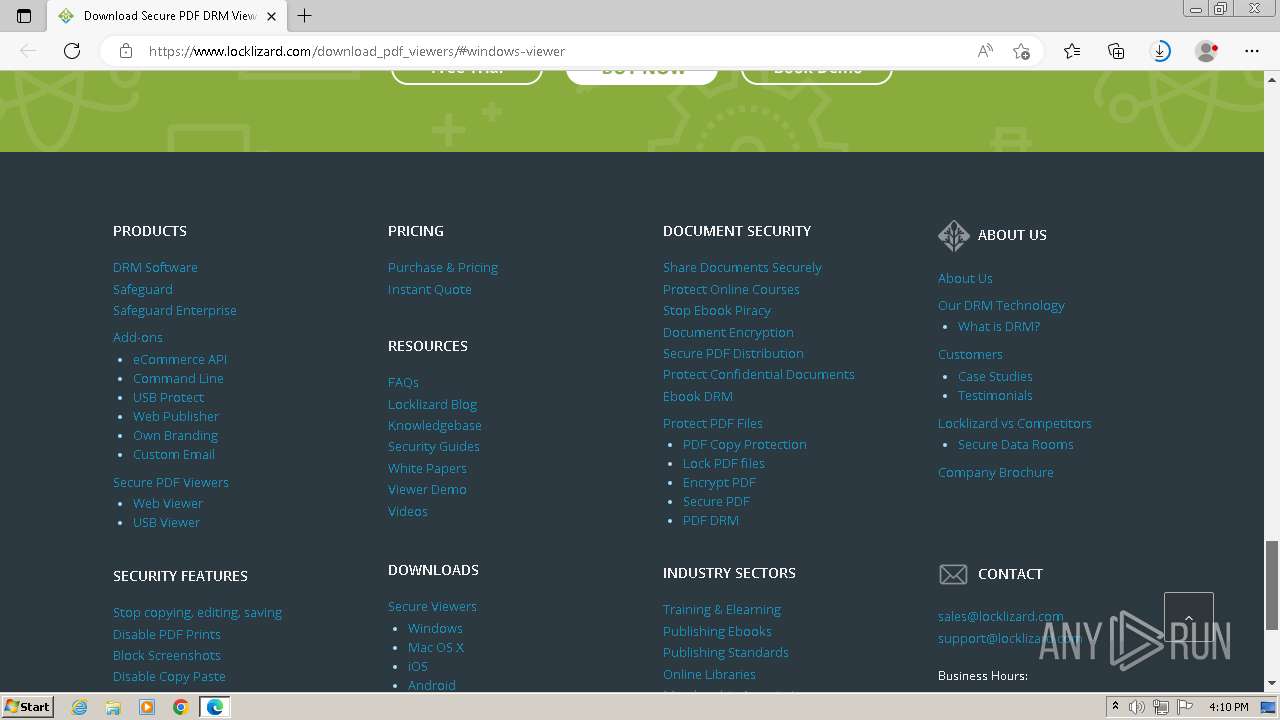The height and width of the screenshot is (720, 1280).
Task: Go to eCommerce API add-on
Action: 180,359
